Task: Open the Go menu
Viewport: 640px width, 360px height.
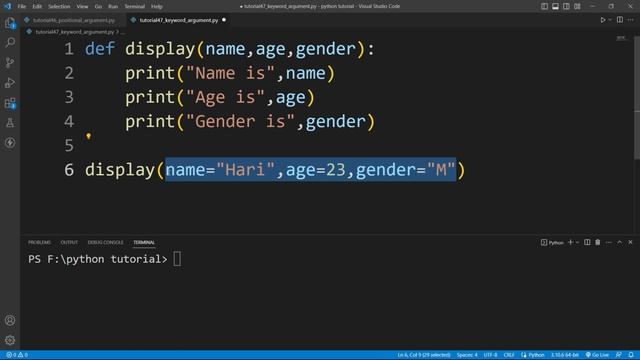Action: pyautogui.click(x=98, y=7)
